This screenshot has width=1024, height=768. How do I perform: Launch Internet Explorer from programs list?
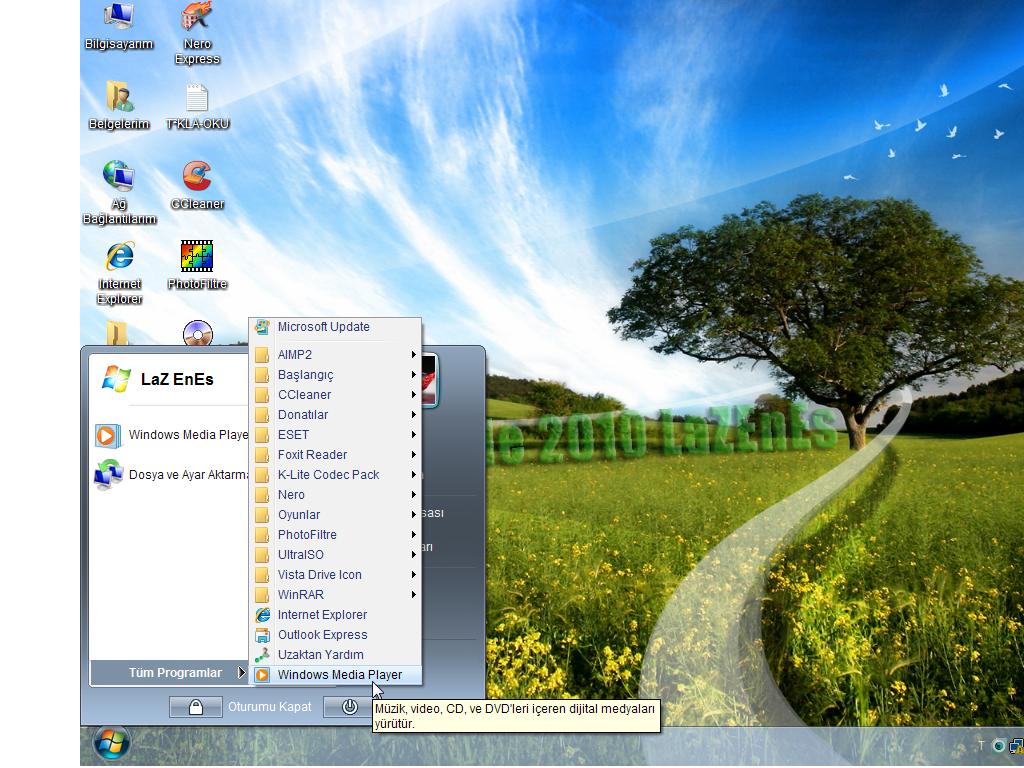[x=336, y=615]
